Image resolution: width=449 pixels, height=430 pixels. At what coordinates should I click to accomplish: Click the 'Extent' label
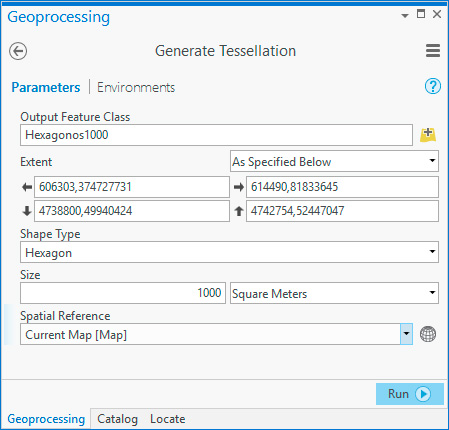(x=36, y=162)
